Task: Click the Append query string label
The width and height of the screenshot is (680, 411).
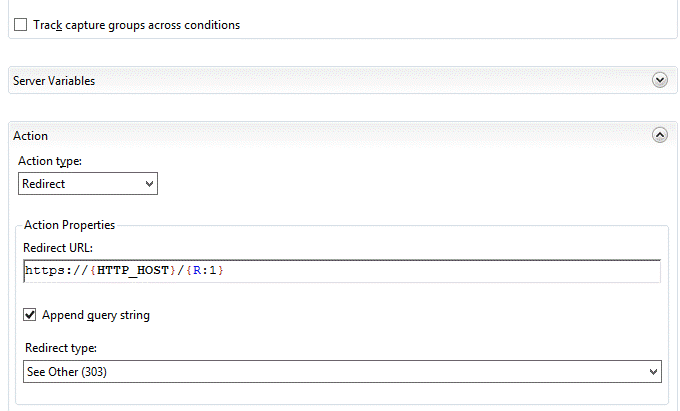Action: click(96, 315)
